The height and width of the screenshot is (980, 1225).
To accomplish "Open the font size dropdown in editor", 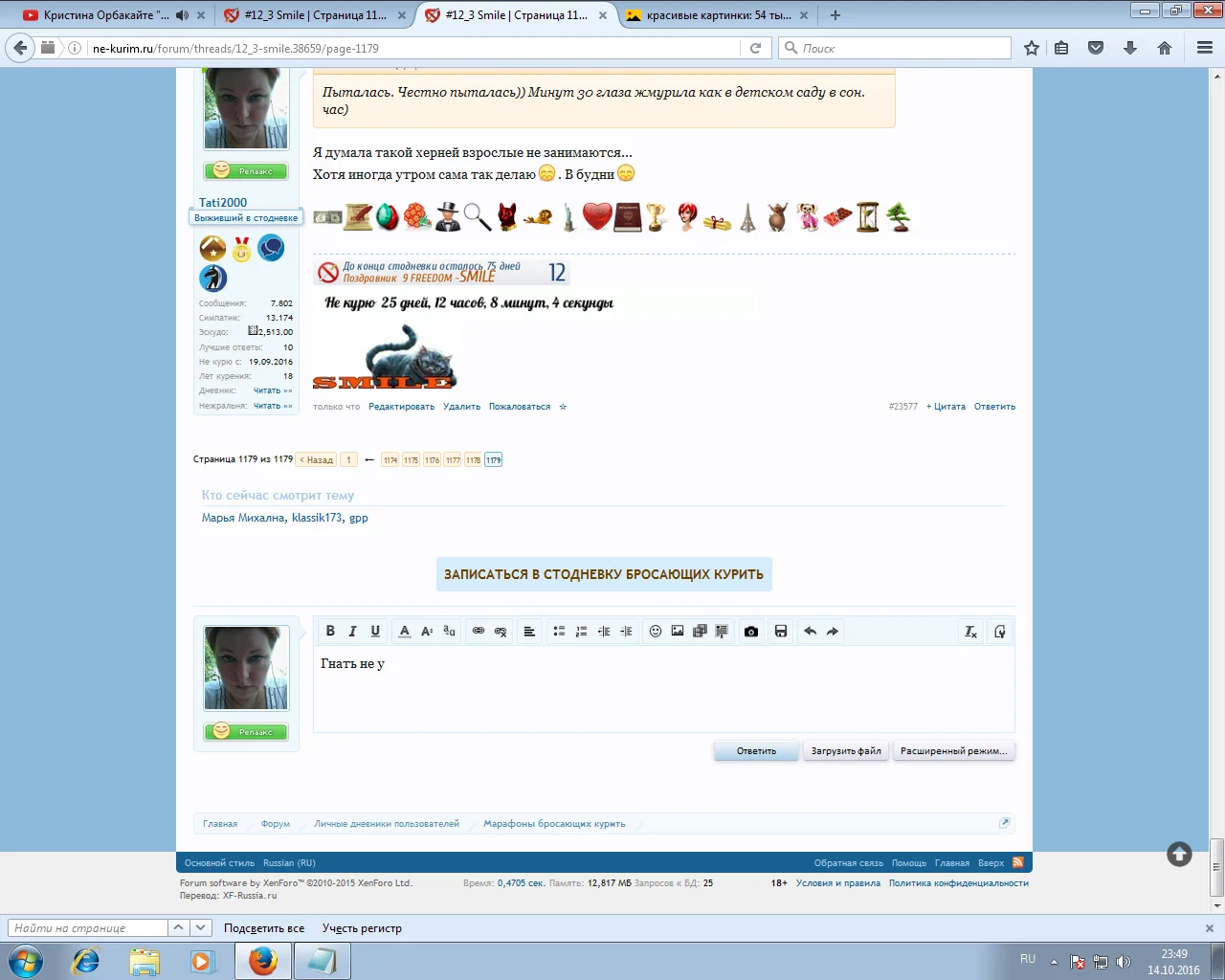I will coord(427,632).
